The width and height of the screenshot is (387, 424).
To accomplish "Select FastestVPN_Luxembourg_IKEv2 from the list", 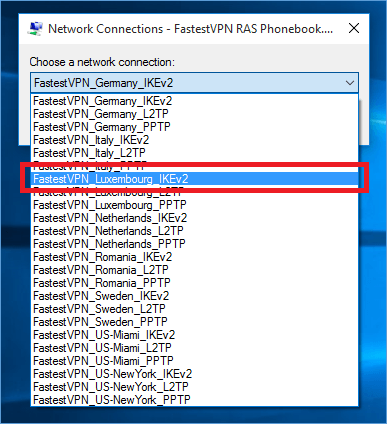I will [x=194, y=179].
